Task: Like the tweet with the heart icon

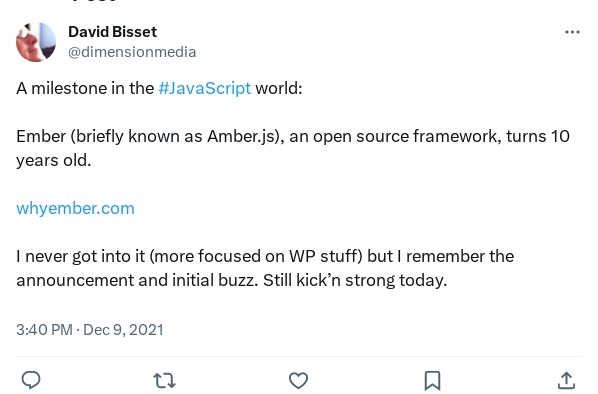Action: point(298,380)
